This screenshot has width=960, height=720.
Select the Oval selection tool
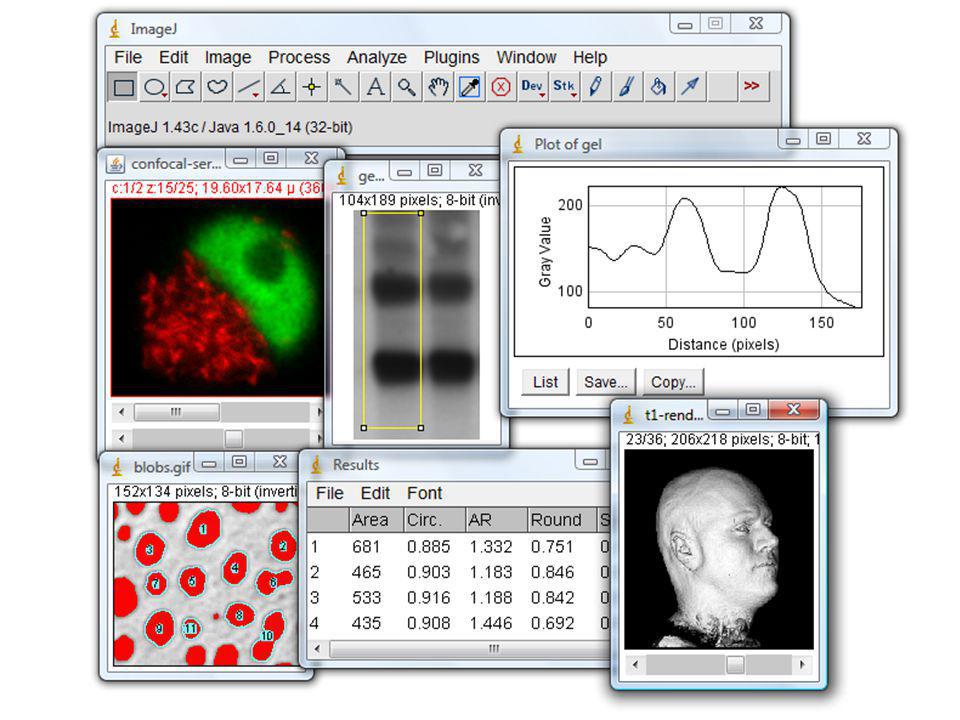[x=155, y=87]
